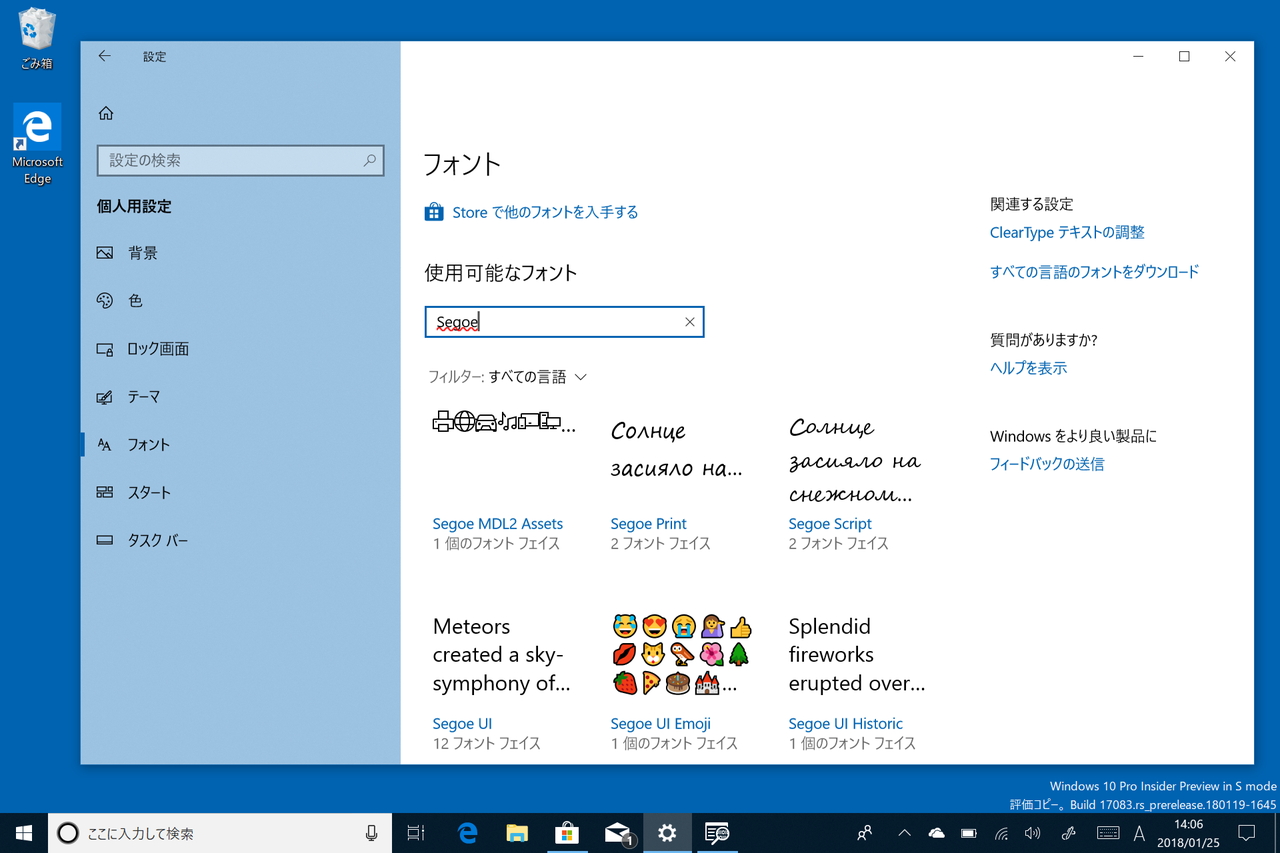Open the network tray icon
This screenshot has width=1280, height=853.
tap(1001, 833)
